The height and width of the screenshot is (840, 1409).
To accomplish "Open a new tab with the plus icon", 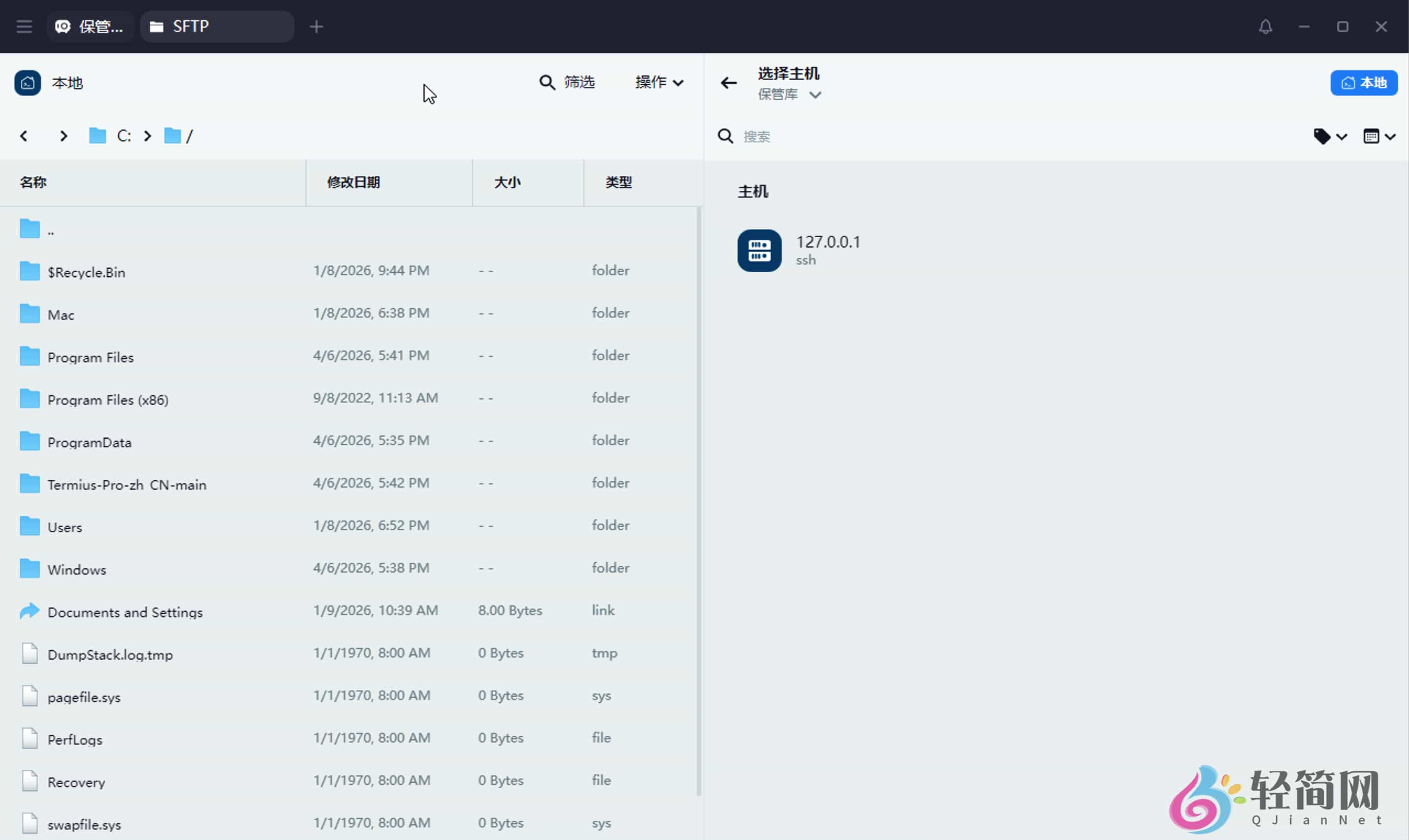I will point(316,26).
